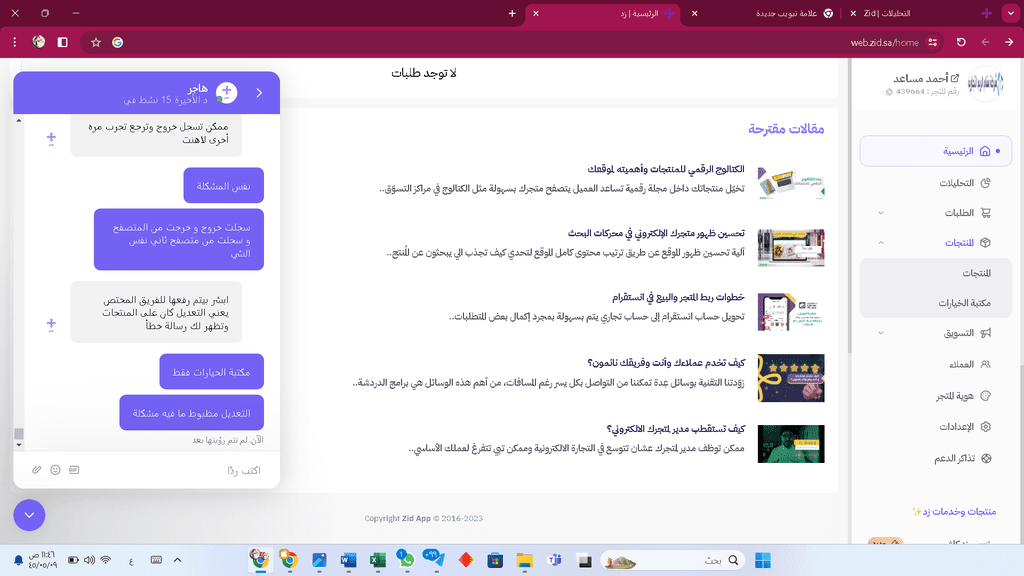
Task: Open emoji picker in chat
Action: coord(56,470)
